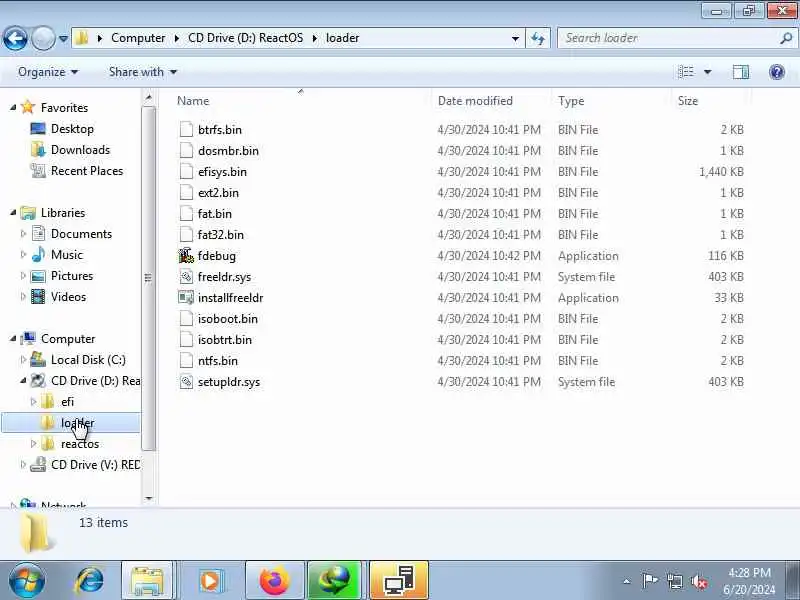Go back with the Back arrow button

(x=15, y=38)
